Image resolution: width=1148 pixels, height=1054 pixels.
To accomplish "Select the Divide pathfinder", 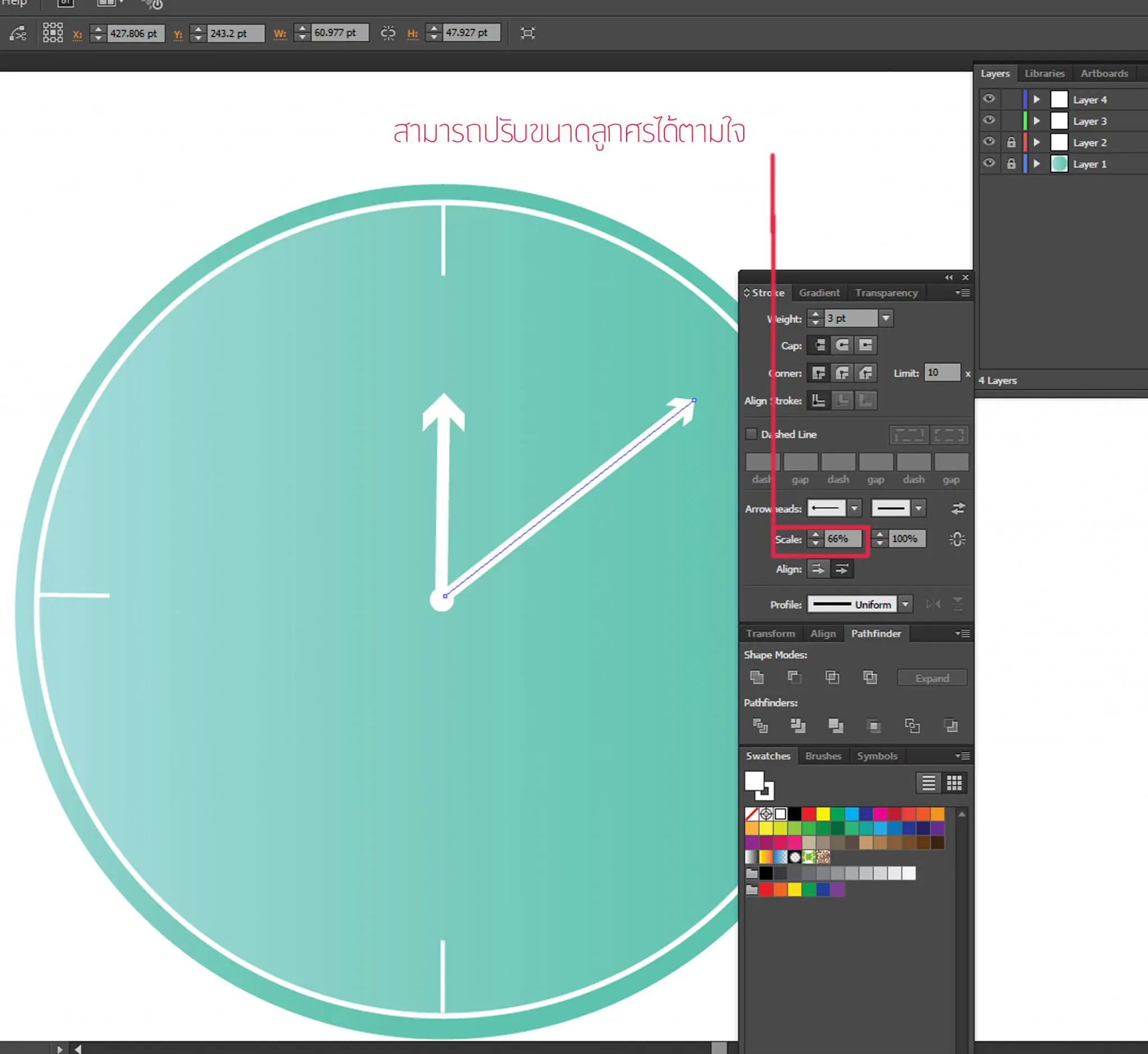I will [761, 726].
